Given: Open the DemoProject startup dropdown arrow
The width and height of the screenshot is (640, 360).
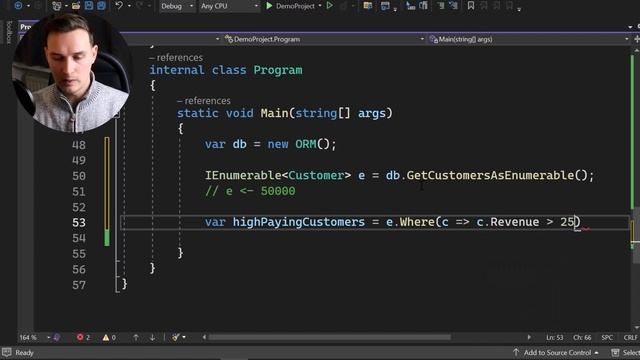Looking at the screenshot, I should (320, 6).
